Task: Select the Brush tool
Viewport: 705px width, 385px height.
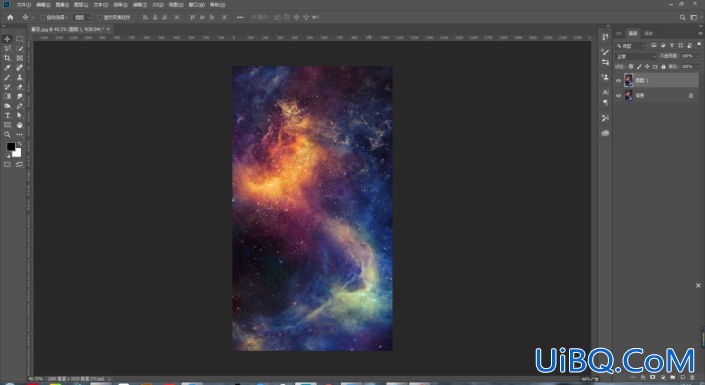Action: [7, 77]
